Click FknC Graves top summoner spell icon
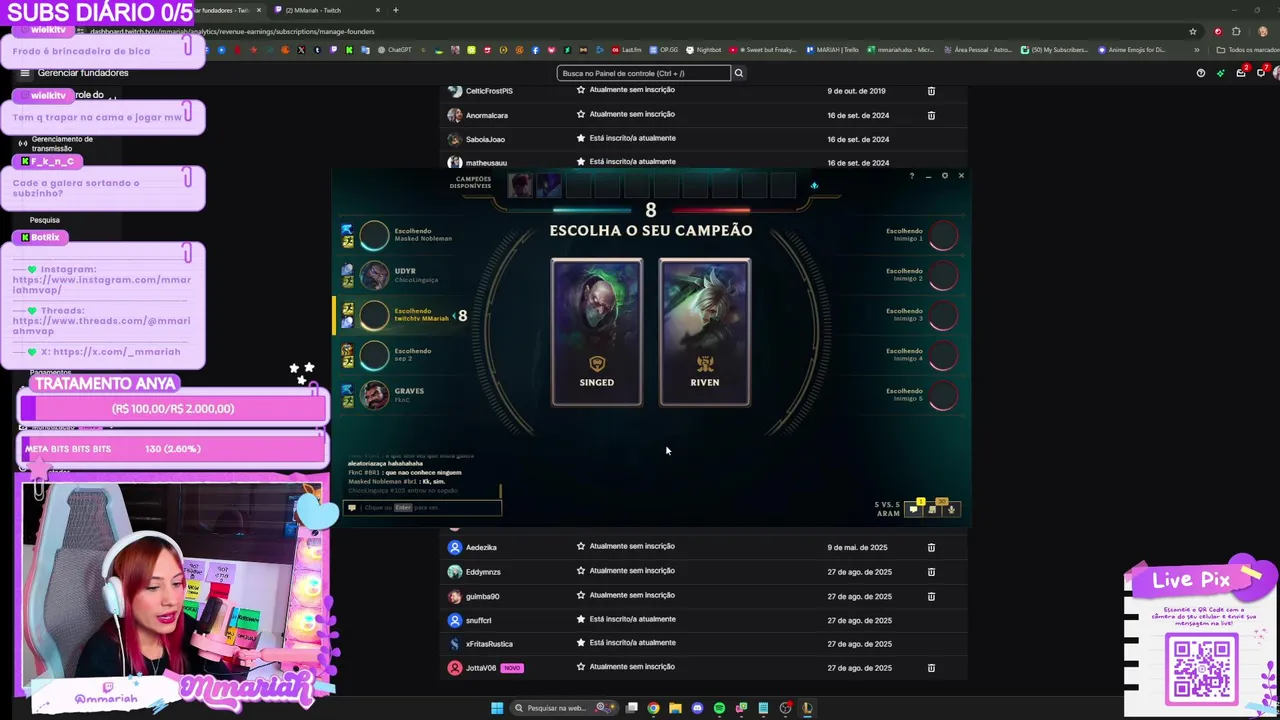 point(347,390)
